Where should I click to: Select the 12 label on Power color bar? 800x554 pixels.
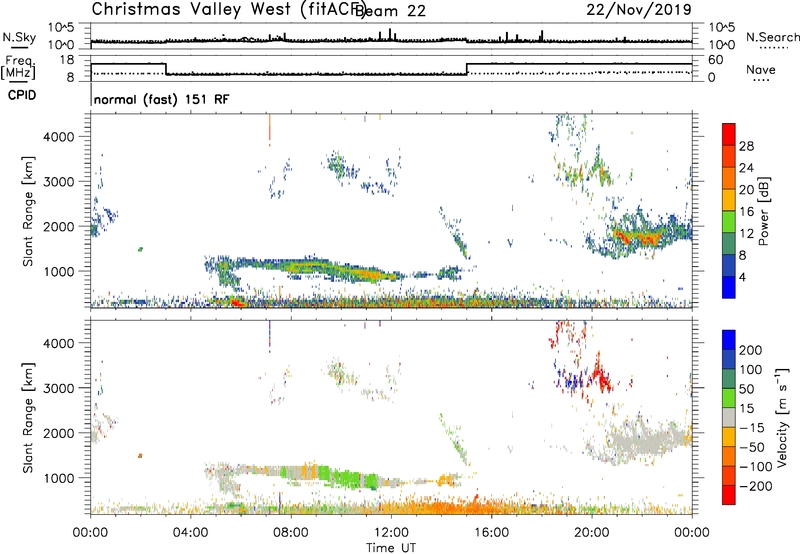click(x=746, y=233)
